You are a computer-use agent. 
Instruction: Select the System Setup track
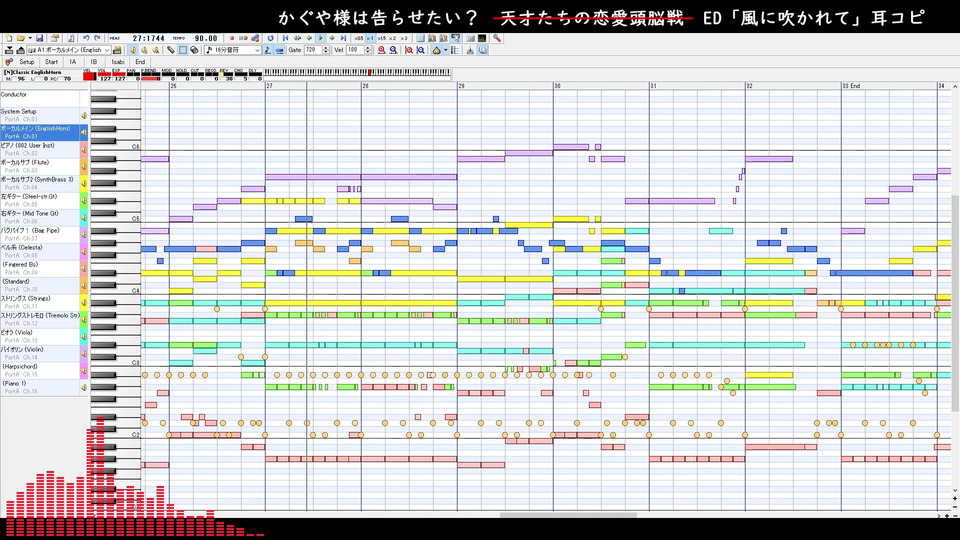pos(40,115)
